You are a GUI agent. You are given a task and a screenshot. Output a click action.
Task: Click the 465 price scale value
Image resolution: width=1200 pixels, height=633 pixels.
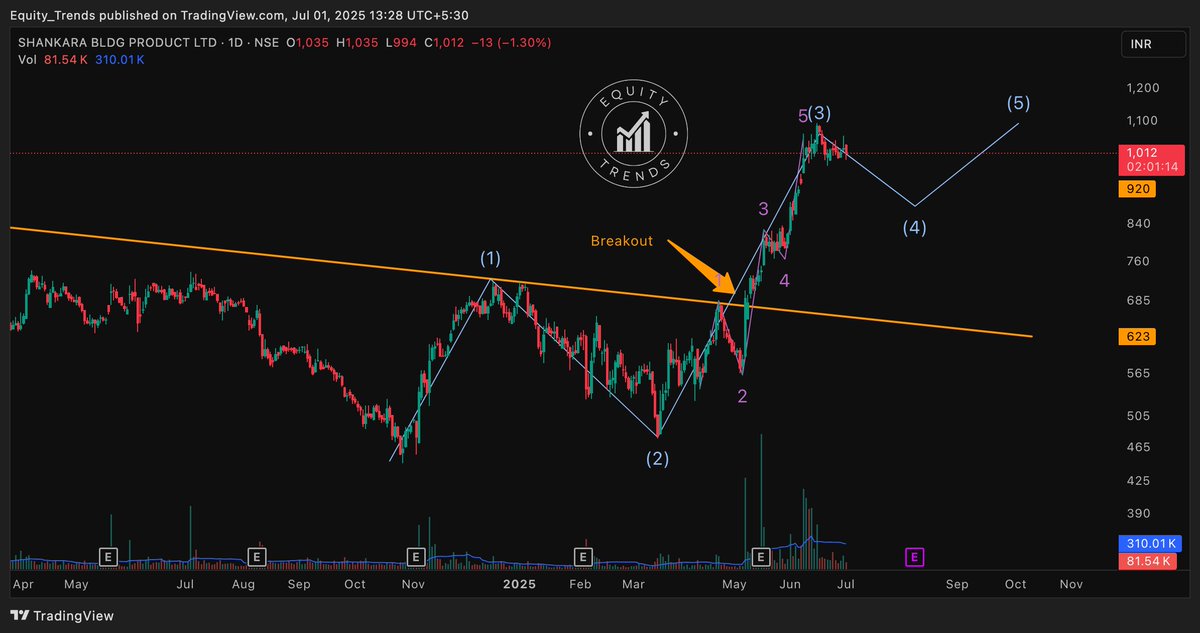click(x=1139, y=447)
